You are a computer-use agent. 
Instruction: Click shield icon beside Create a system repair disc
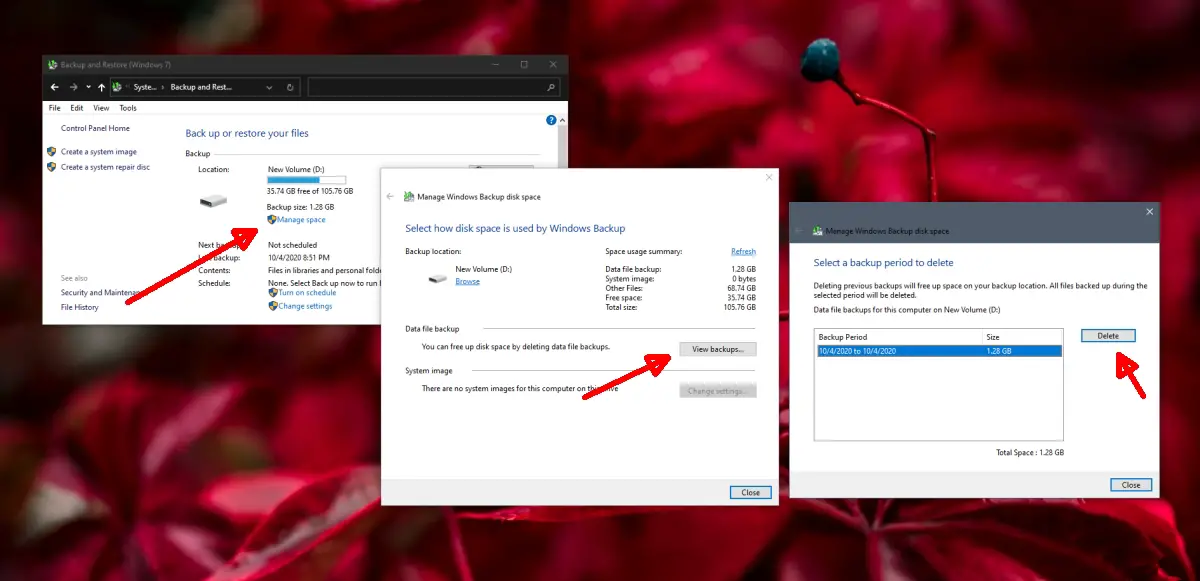point(52,167)
